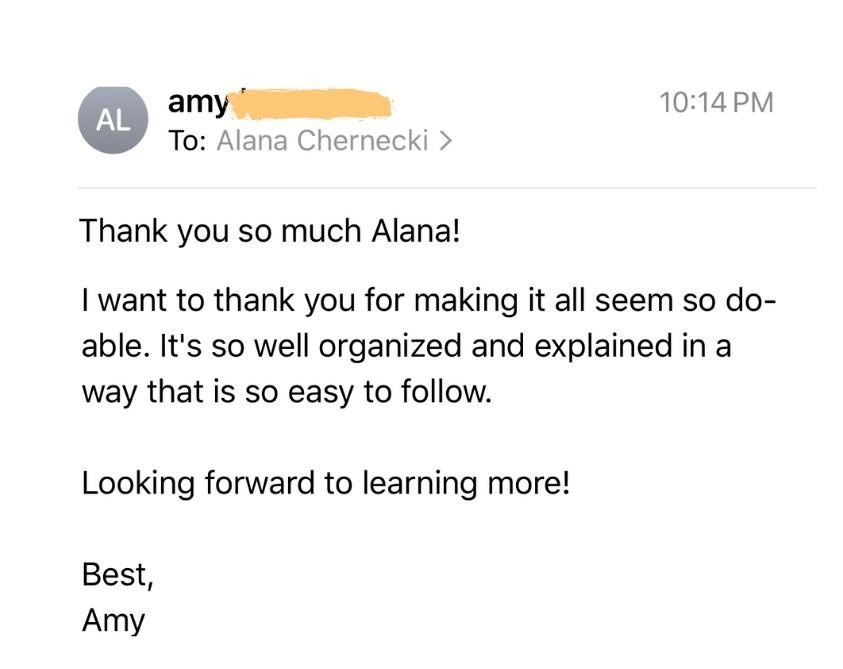Click the "Amy" signature
The width and height of the screenshot is (843, 669).
tap(113, 621)
